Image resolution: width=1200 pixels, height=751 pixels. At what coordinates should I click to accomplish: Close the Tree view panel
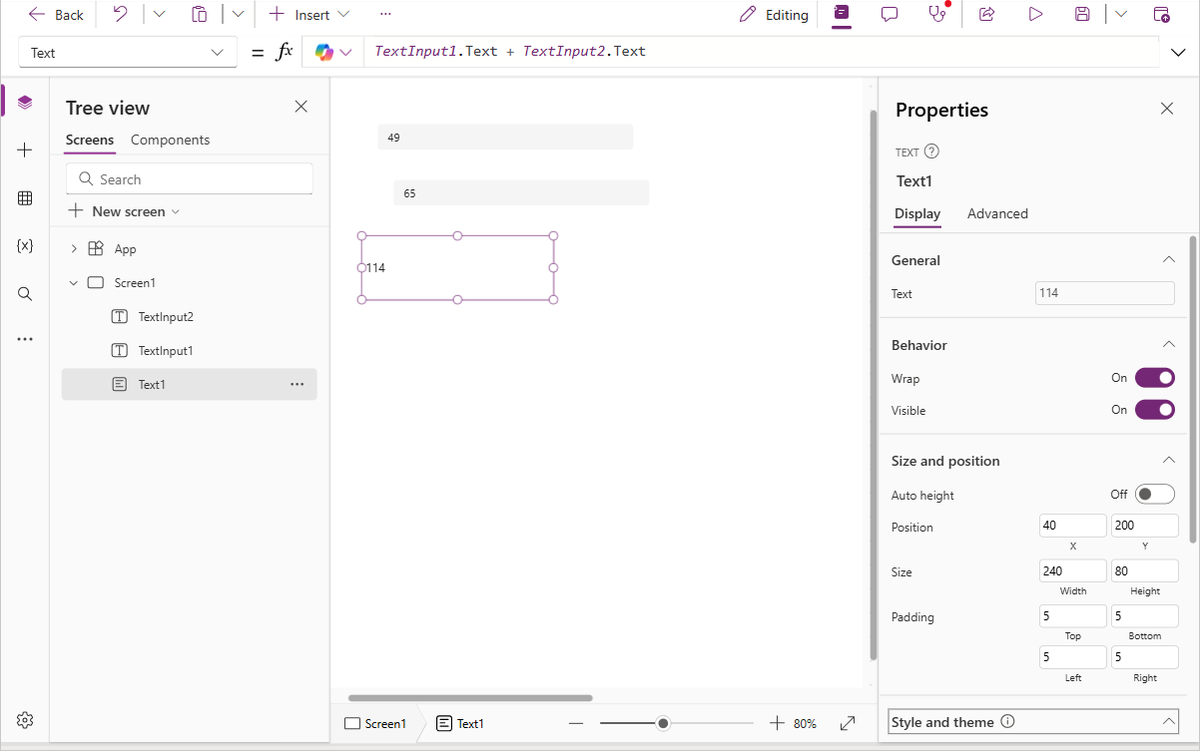pyautogui.click(x=301, y=106)
